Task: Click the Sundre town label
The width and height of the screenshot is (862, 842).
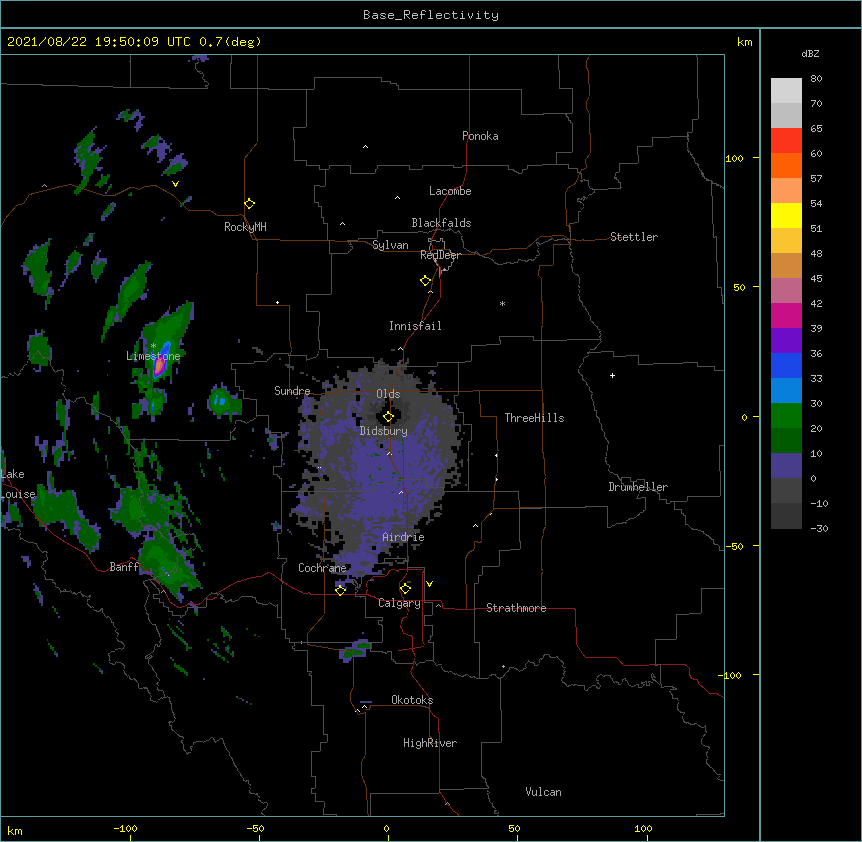Action: (x=292, y=391)
